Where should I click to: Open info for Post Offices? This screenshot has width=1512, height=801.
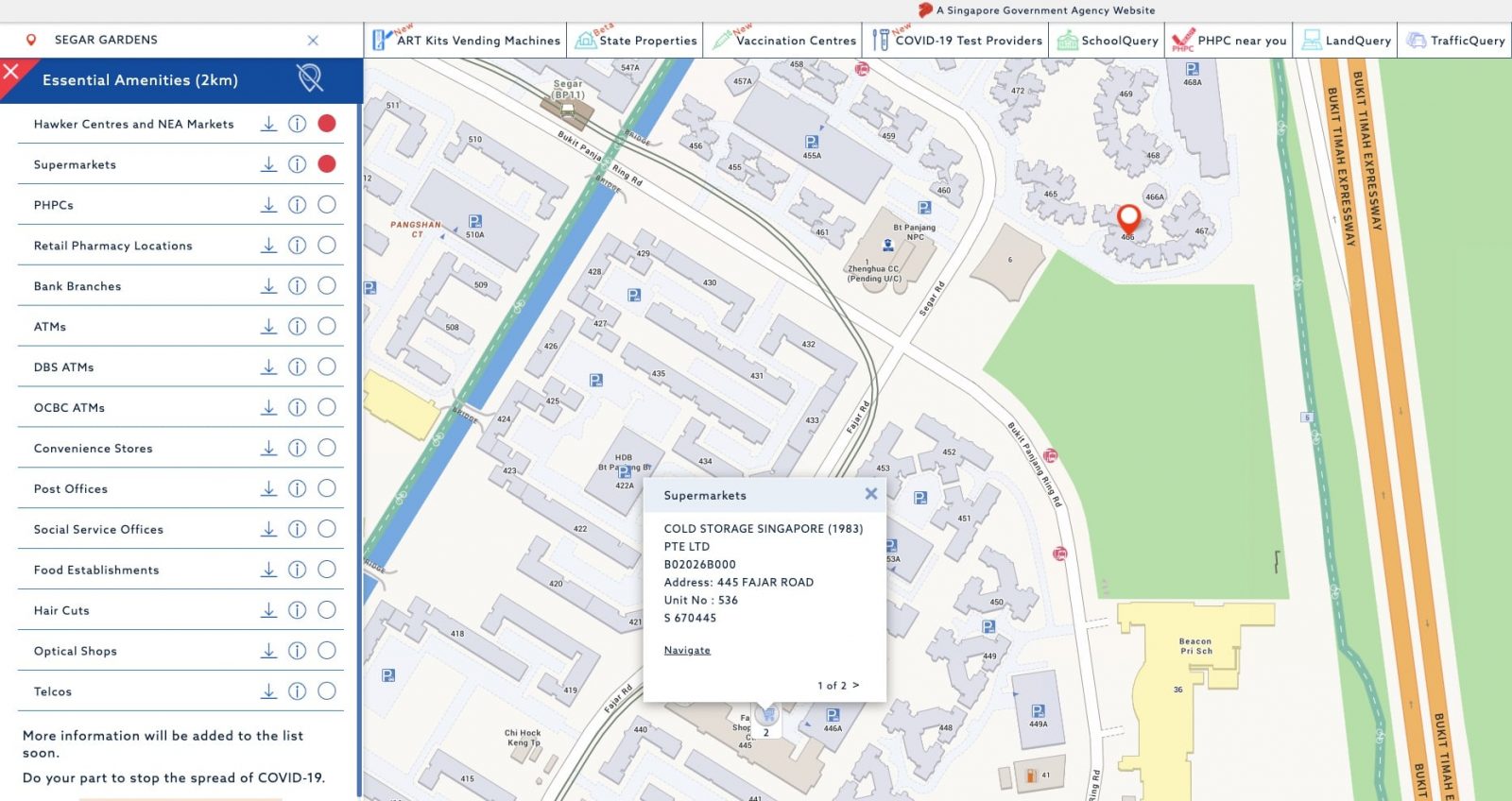pos(297,489)
